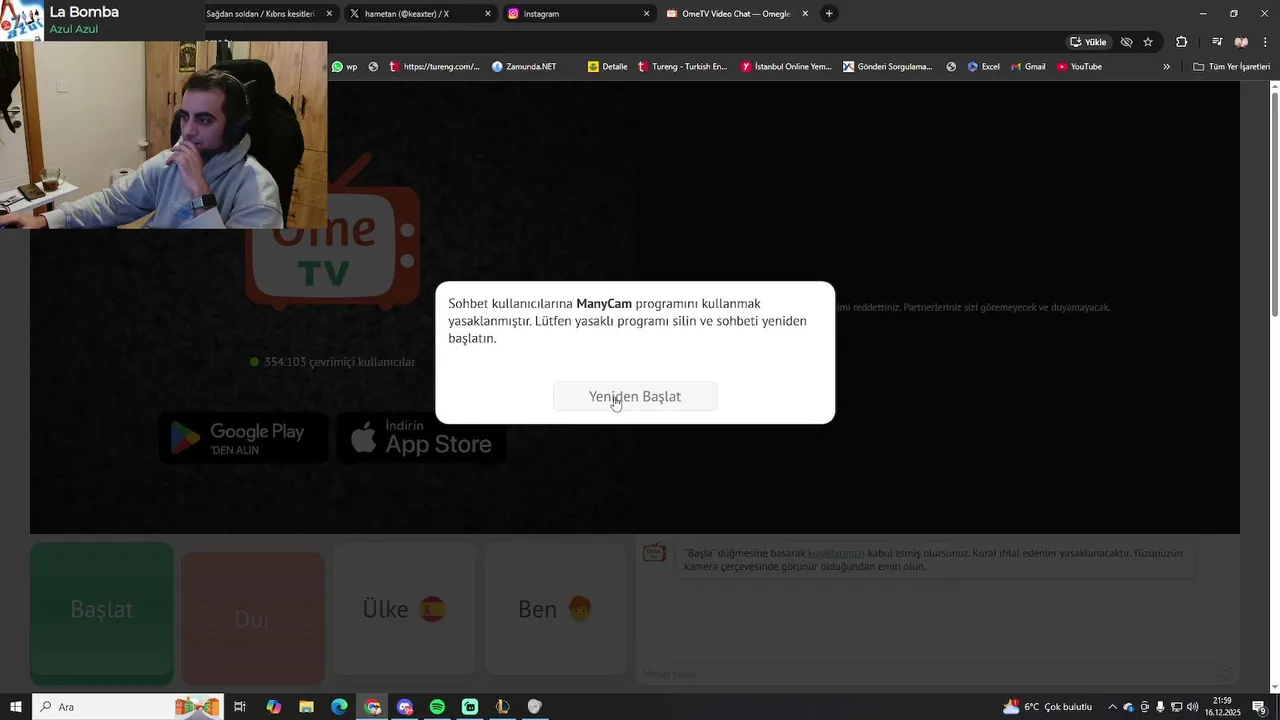Close the OmeTV Video Chat tab
Image resolution: width=1280 pixels, height=720 pixels.
[x=805, y=14]
